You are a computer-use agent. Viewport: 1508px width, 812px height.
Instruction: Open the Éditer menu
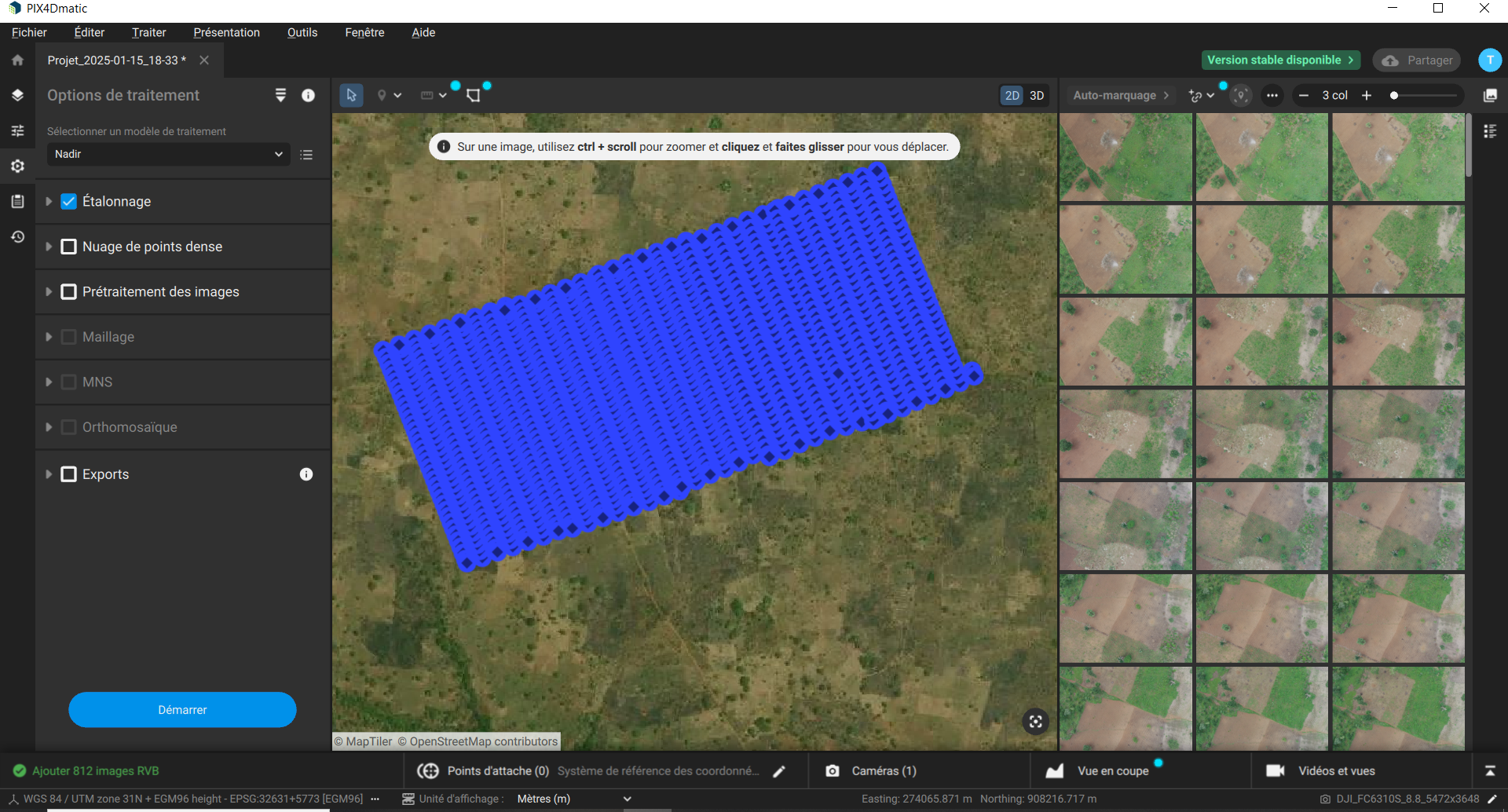(90, 32)
